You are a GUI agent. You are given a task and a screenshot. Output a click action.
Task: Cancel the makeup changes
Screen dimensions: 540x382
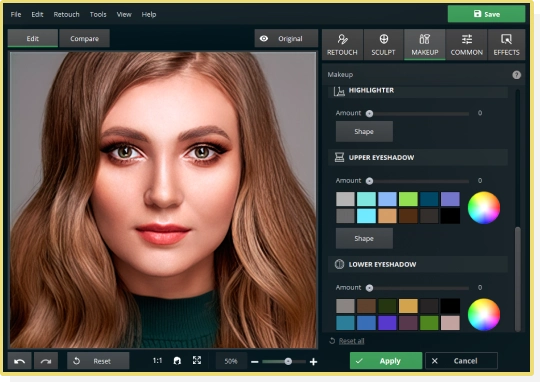coord(461,361)
